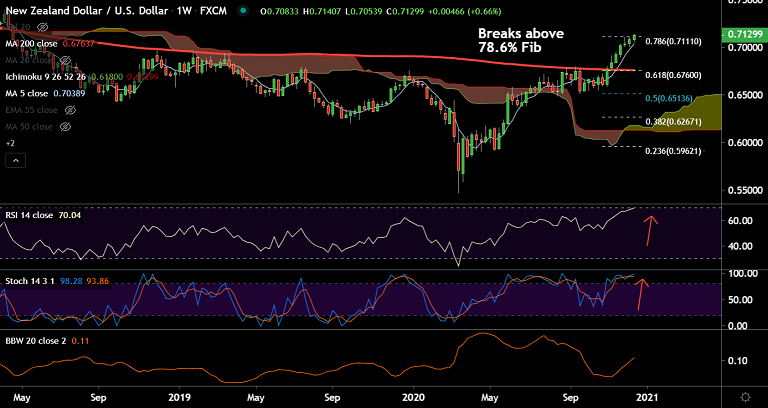Click the 0.786(0.71110) Fib level label

click(x=674, y=42)
